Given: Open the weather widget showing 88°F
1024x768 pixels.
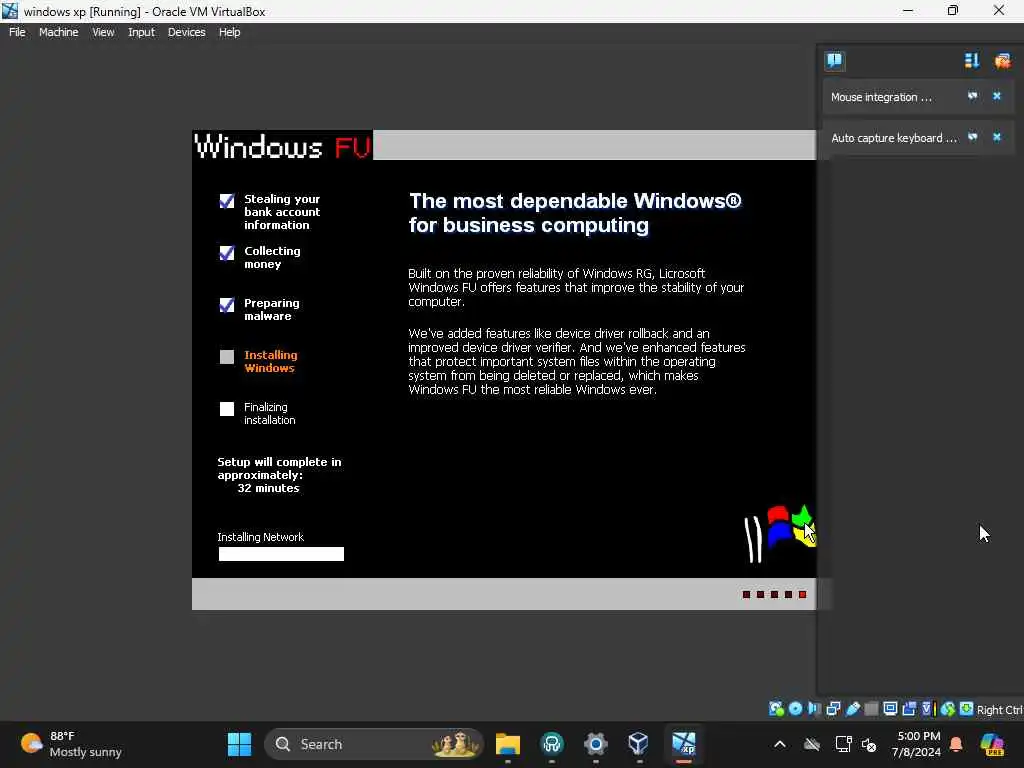Looking at the screenshot, I should point(71,744).
